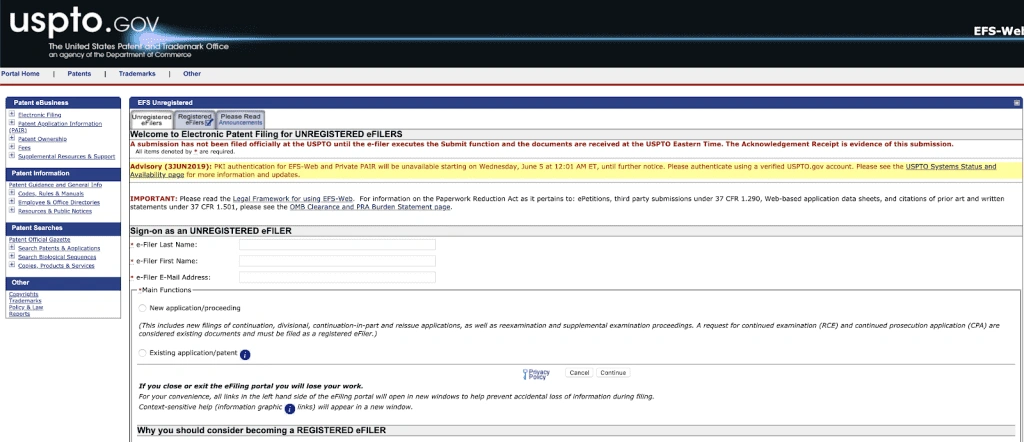Click the 'Patent Searches' sidebar header
The width and height of the screenshot is (1024, 442).
[x=63, y=228]
